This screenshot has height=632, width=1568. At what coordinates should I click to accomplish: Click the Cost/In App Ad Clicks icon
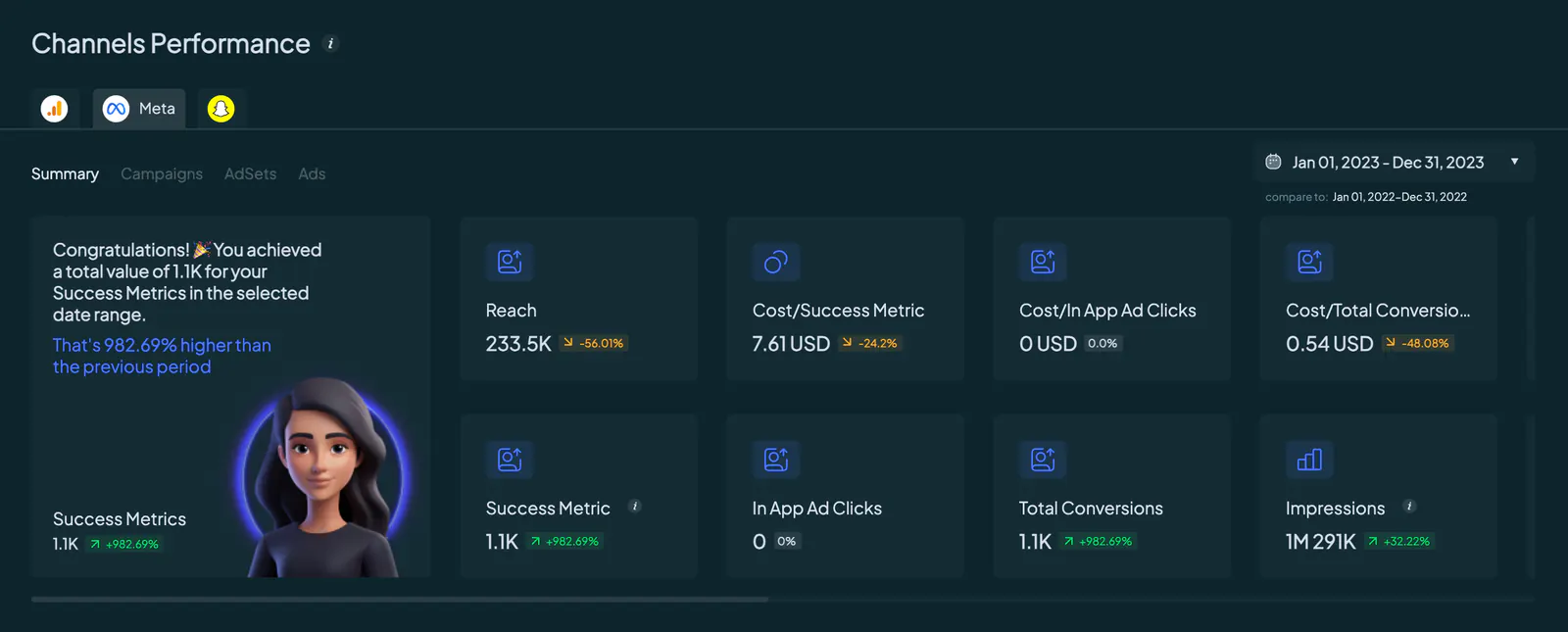(1043, 262)
